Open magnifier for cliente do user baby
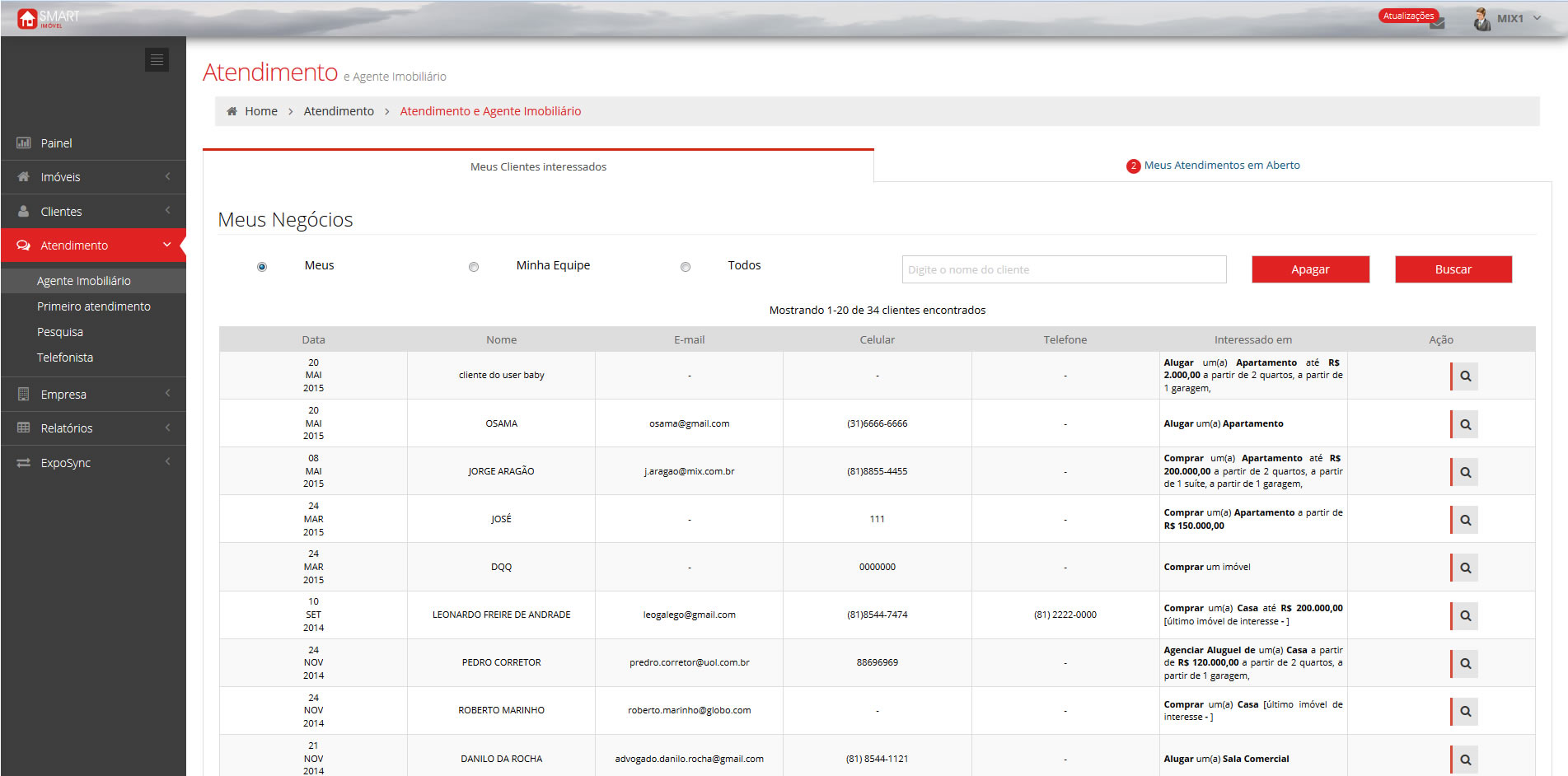Viewport: 1568px width, 776px height. click(x=1465, y=376)
